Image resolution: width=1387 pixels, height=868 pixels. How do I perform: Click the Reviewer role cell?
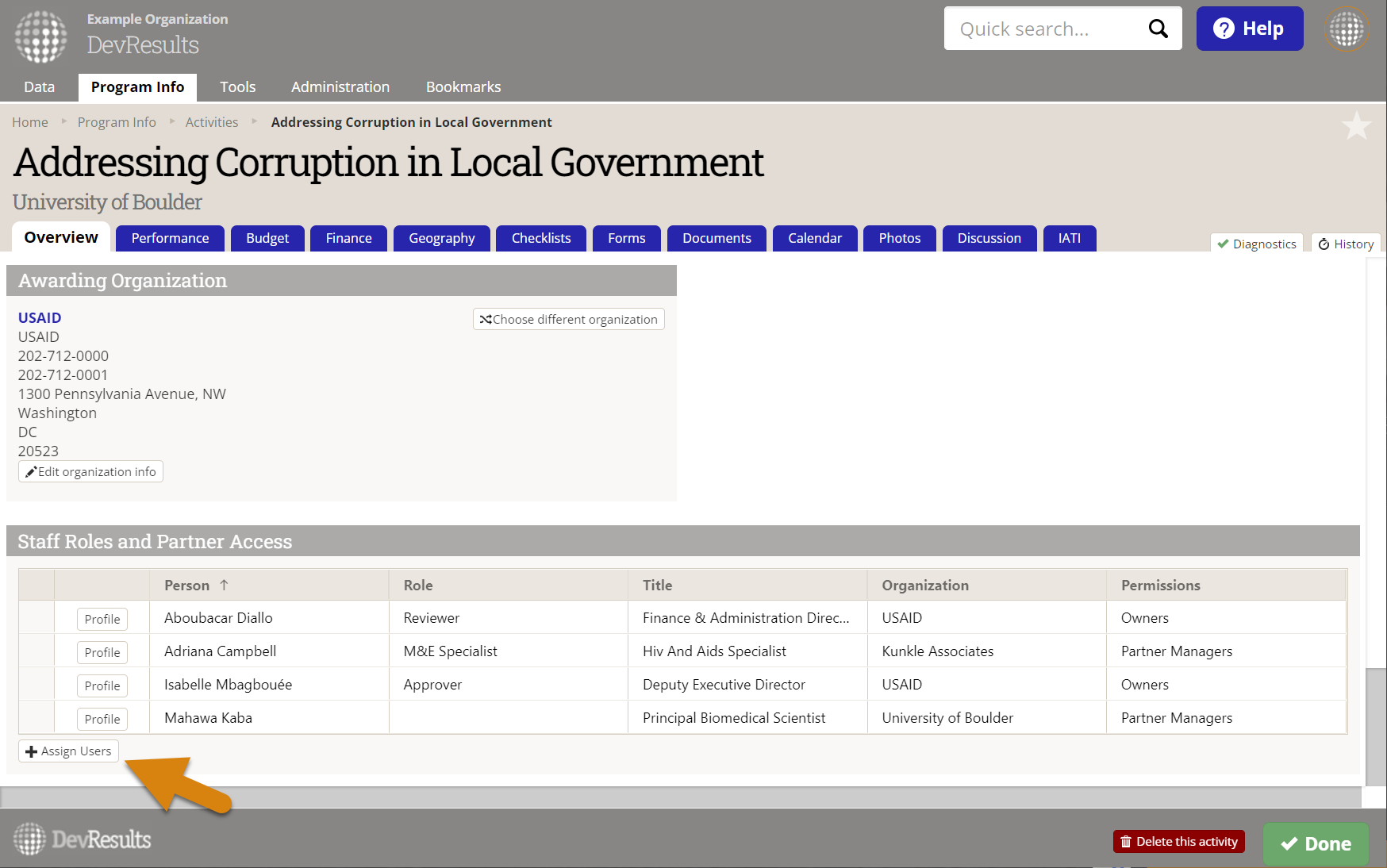[x=508, y=618]
